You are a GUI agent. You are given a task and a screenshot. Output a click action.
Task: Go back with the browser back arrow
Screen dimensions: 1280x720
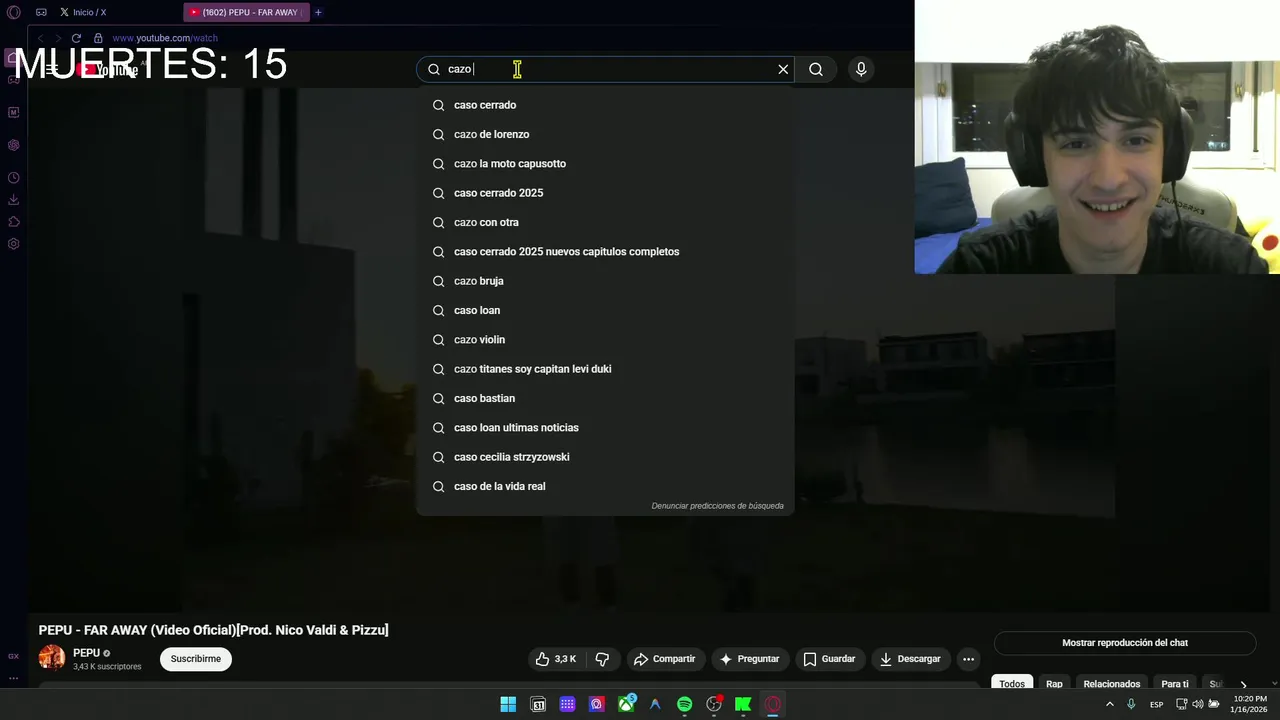click(x=40, y=38)
